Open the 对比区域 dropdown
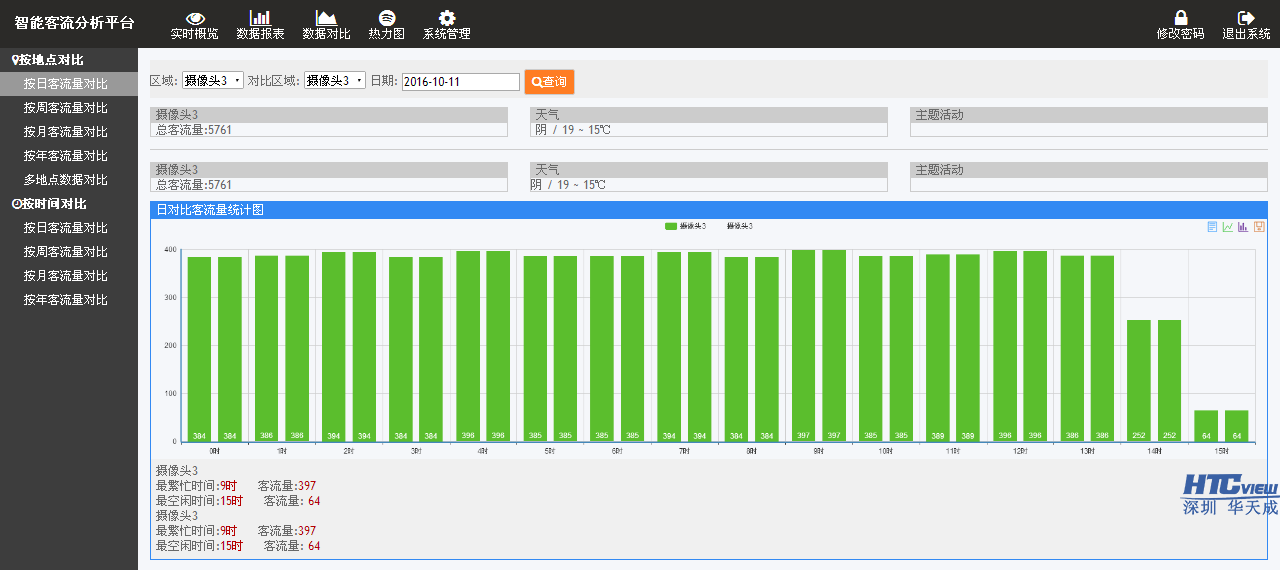The height and width of the screenshot is (570, 1280). (x=335, y=81)
